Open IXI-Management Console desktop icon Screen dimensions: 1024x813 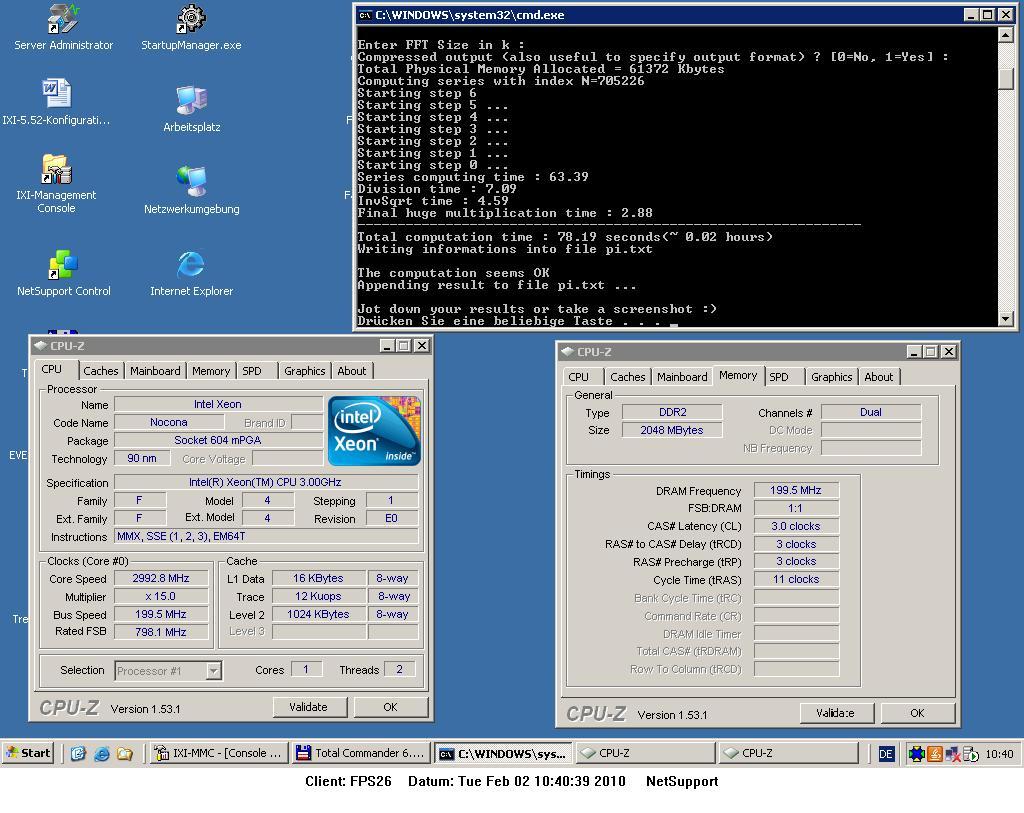click(56, 183)
